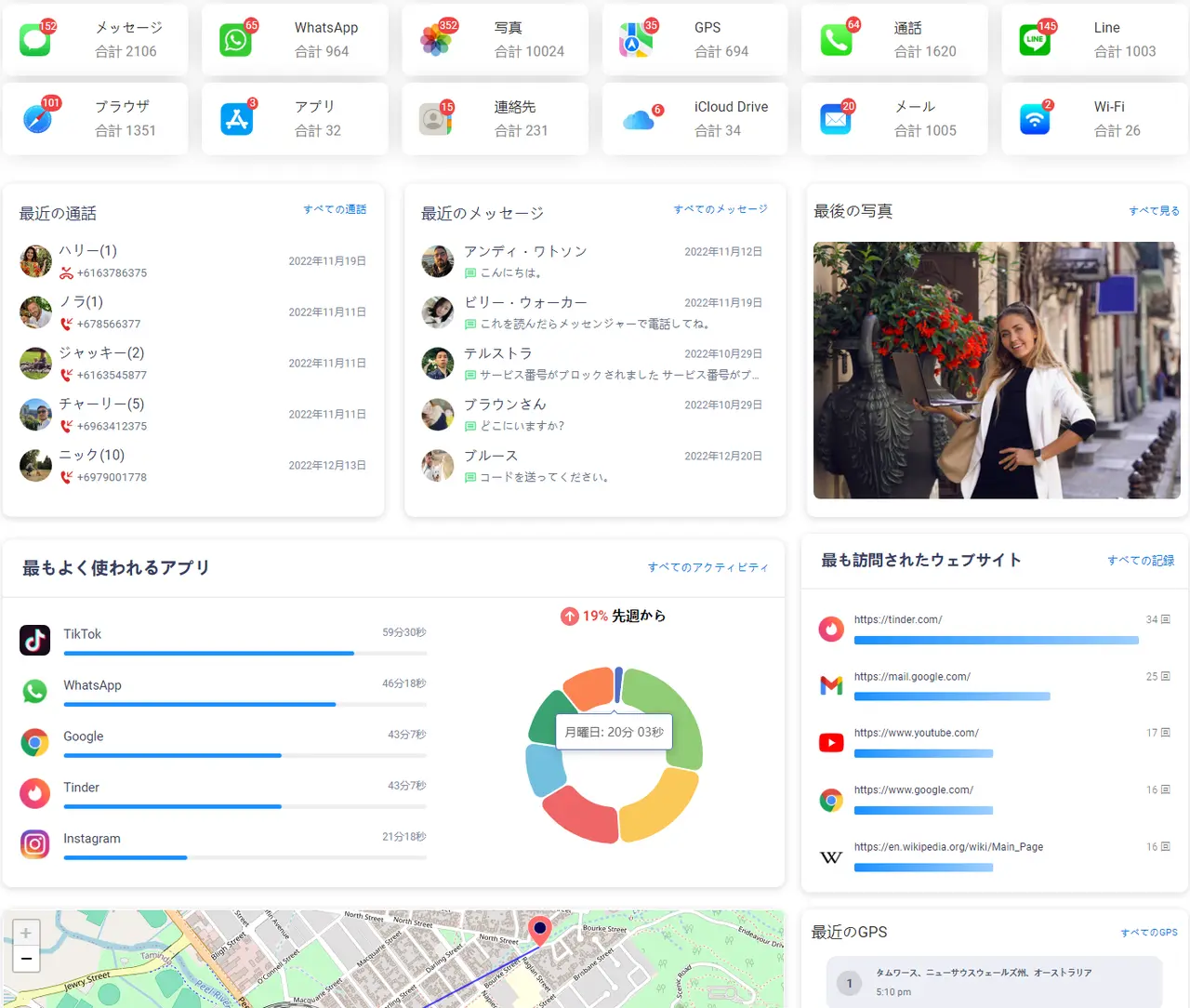The image size is (1190, 1008).
Task: Open the Line app icon
Action: click(x=1035, y=40)
